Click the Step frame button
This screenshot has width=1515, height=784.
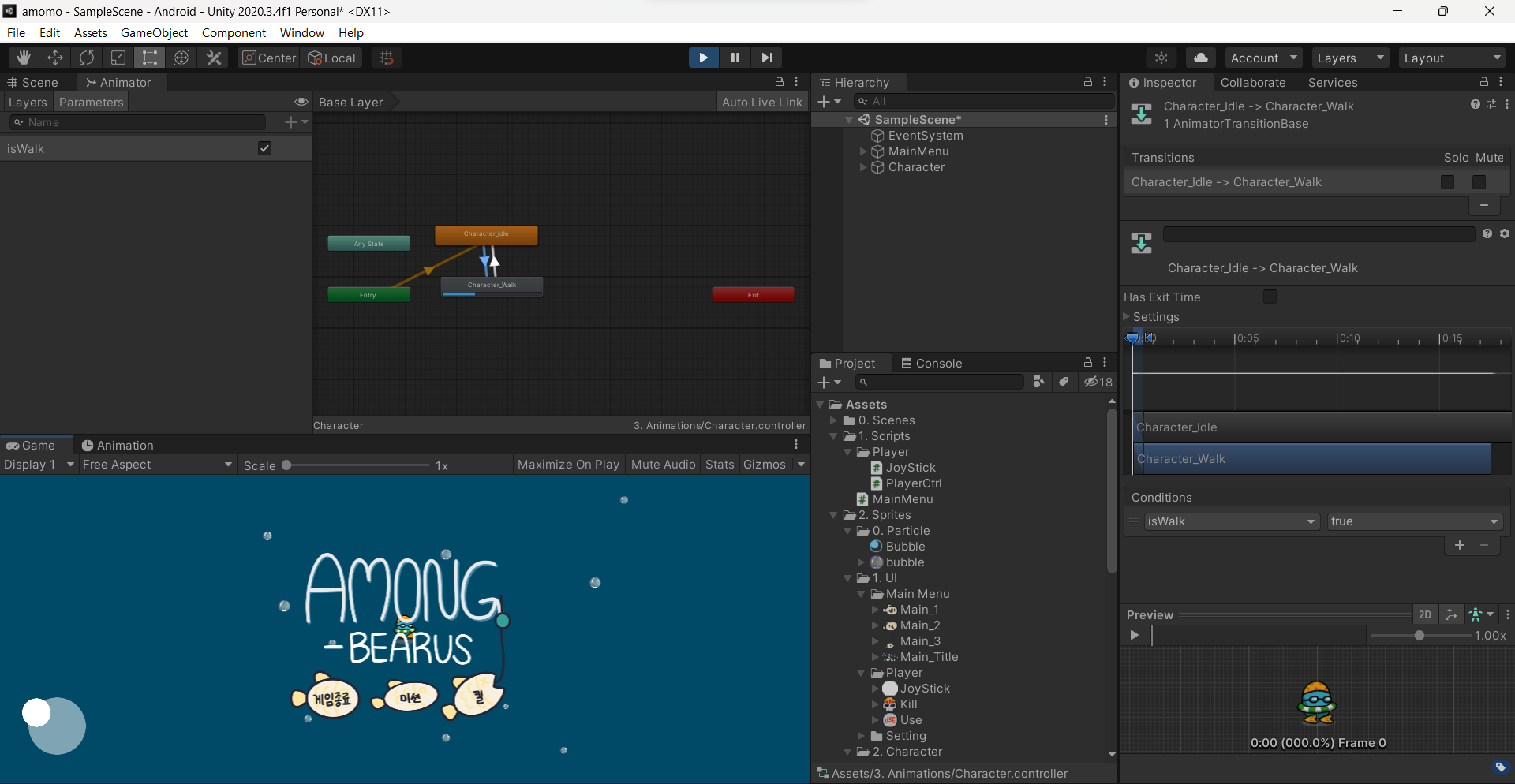click(x=767, y=58)
